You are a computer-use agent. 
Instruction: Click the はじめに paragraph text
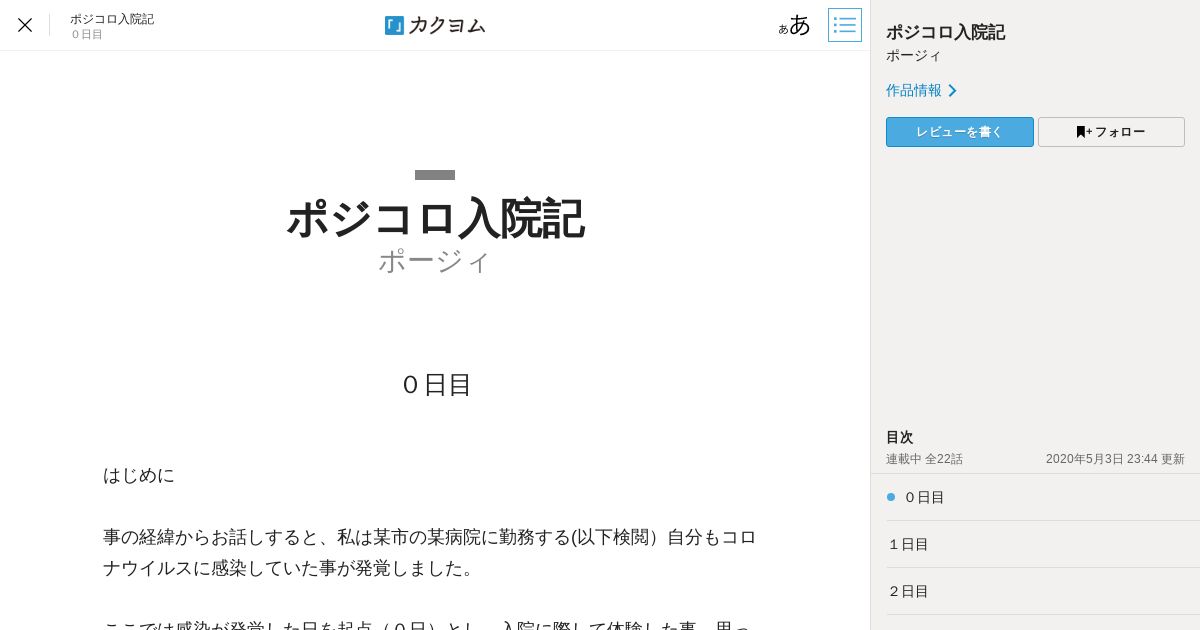(139, 475)
